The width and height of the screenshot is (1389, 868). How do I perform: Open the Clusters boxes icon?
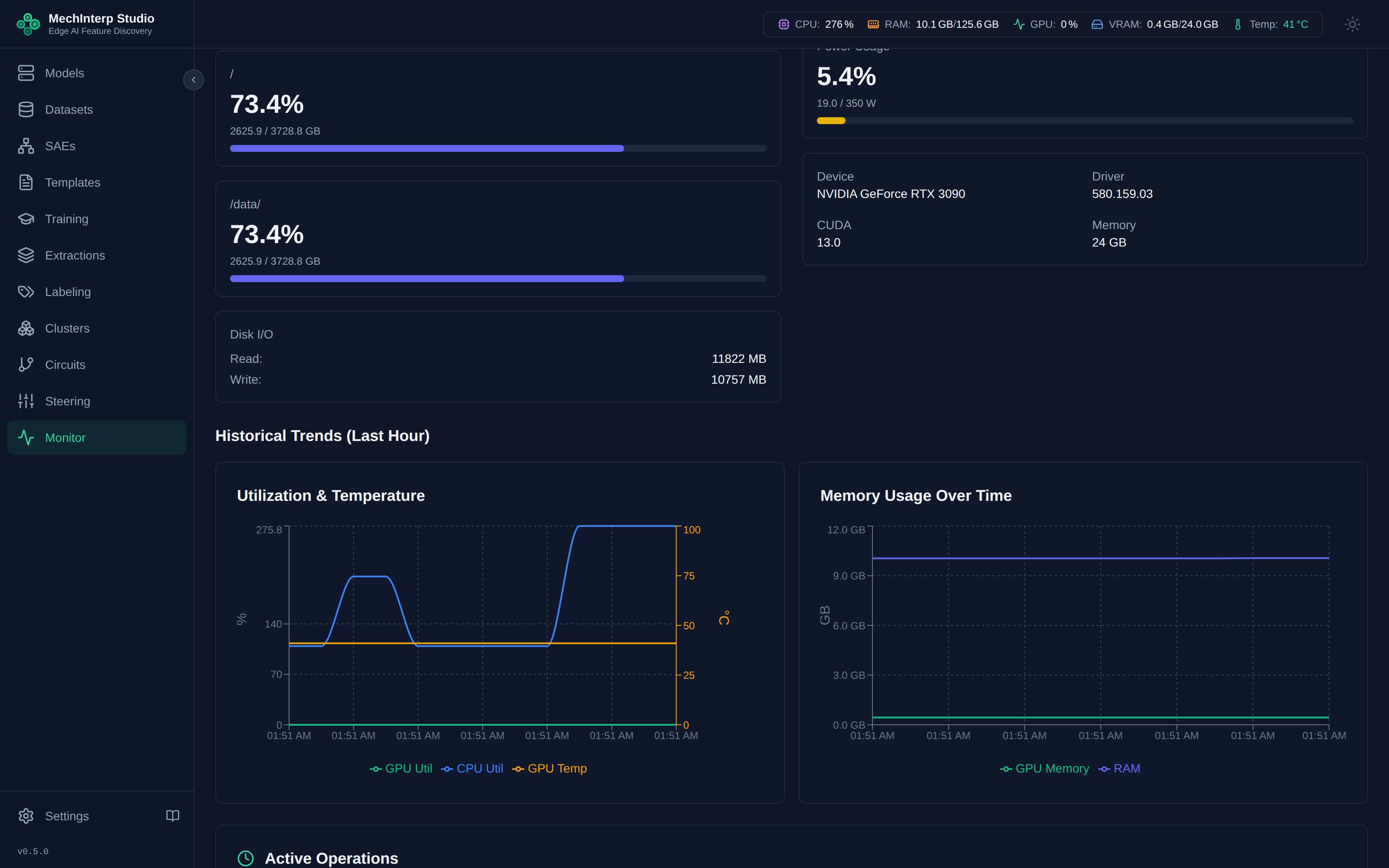[x=26, y=329]
